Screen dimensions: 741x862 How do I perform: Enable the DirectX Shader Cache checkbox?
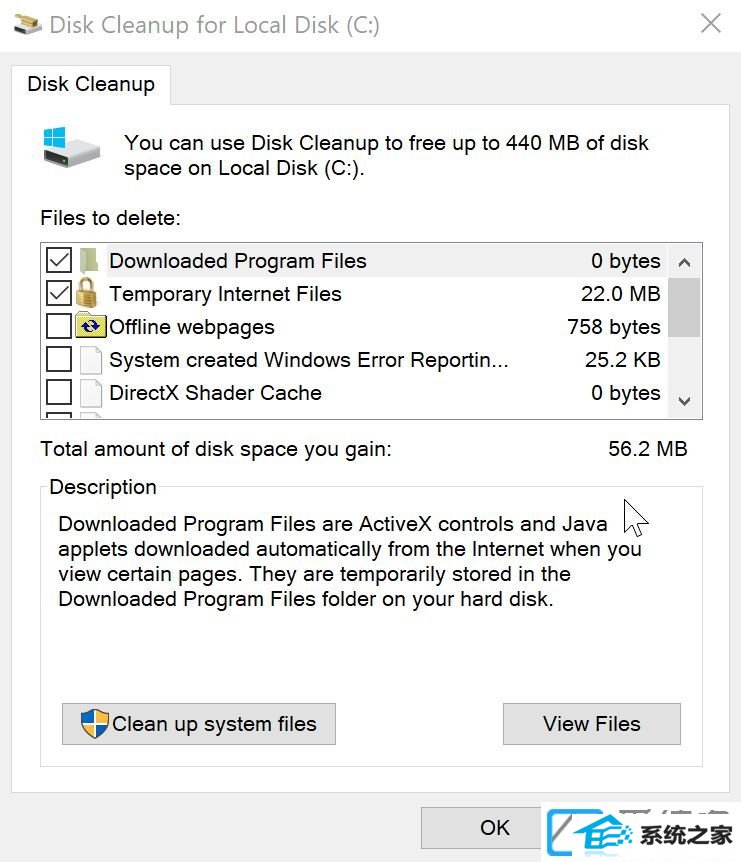[59, 392]
